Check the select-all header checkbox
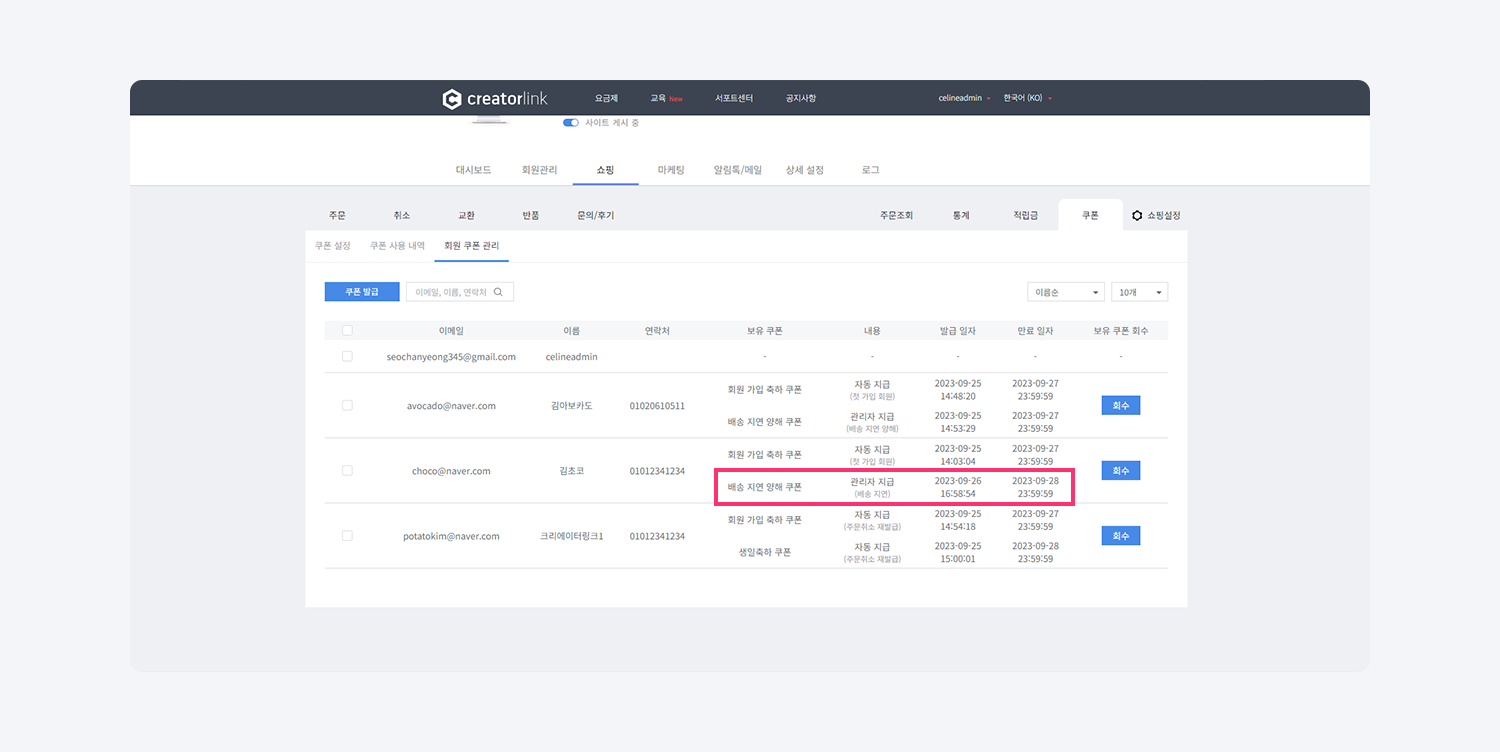The image size is (1500, 752). 347,331
